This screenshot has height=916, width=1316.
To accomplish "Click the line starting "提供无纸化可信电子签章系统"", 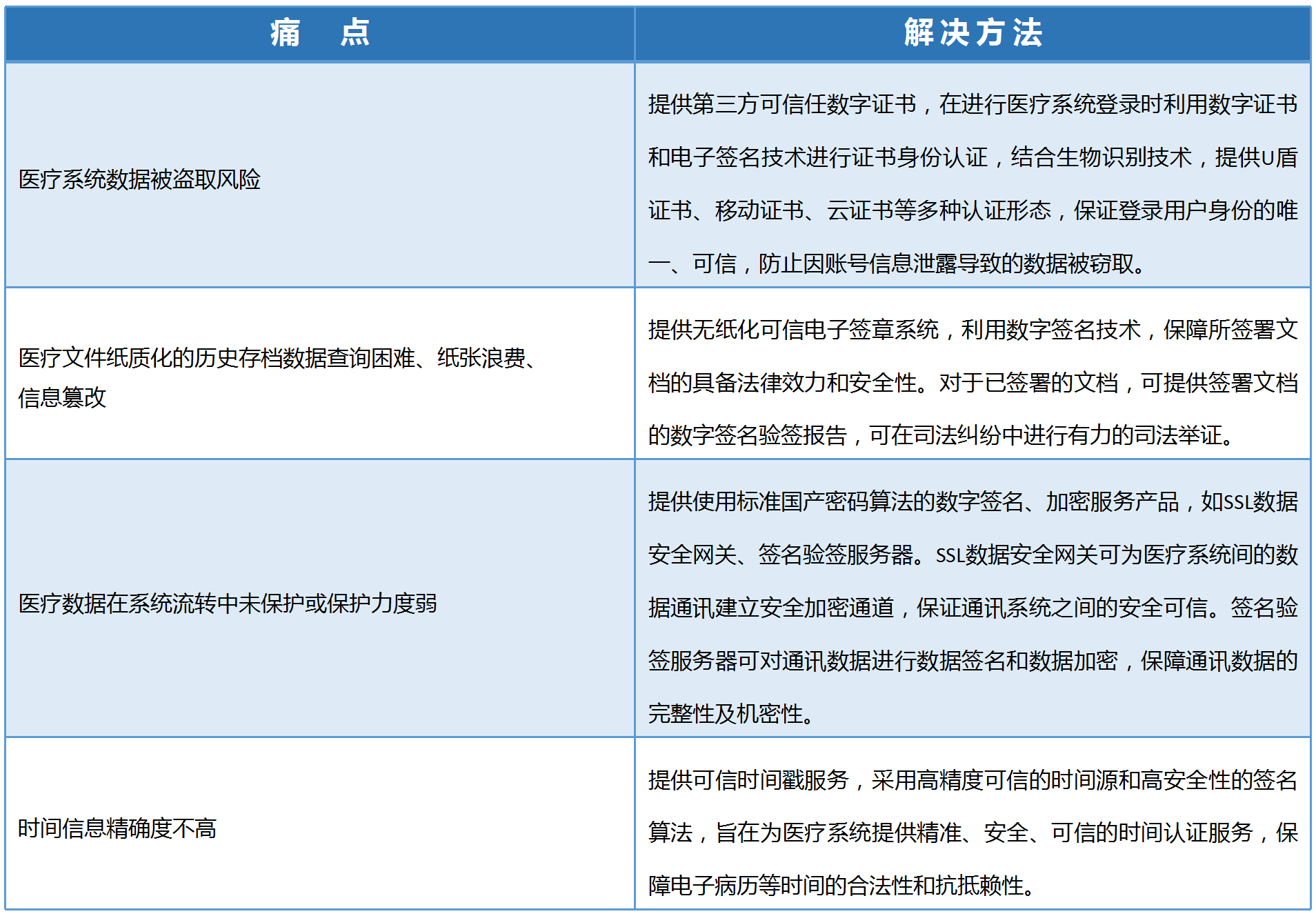I will (x=973, y=330).
